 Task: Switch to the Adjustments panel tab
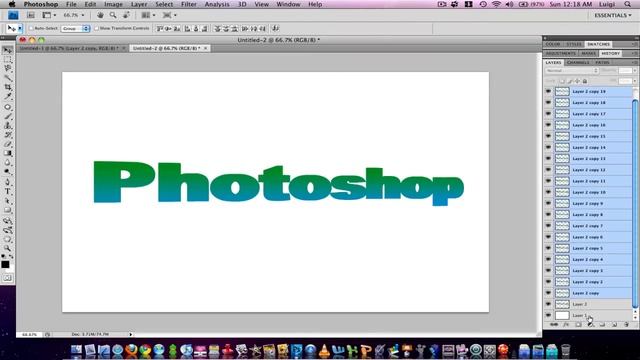pos(560,53)
